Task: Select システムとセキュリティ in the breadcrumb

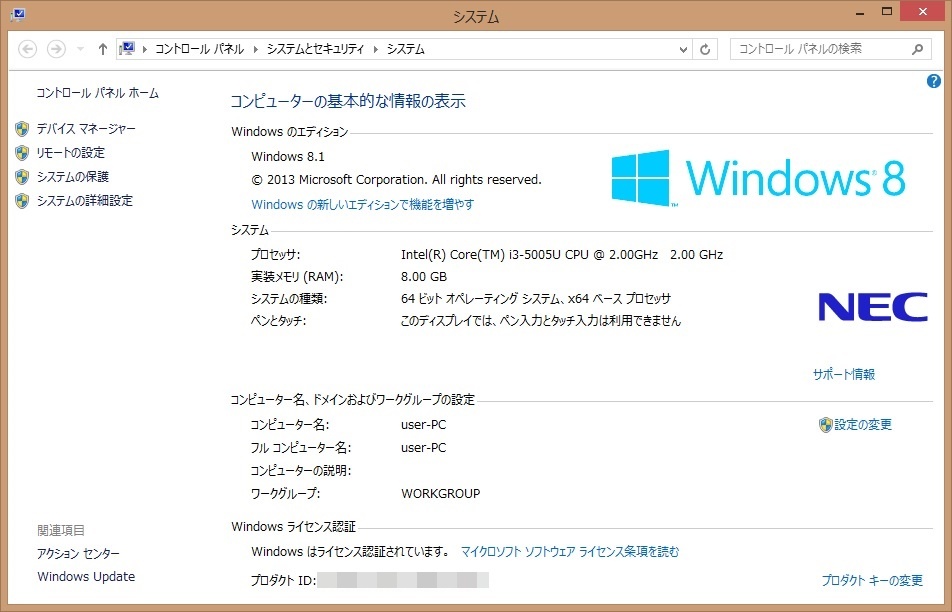Action: point(315,49)
